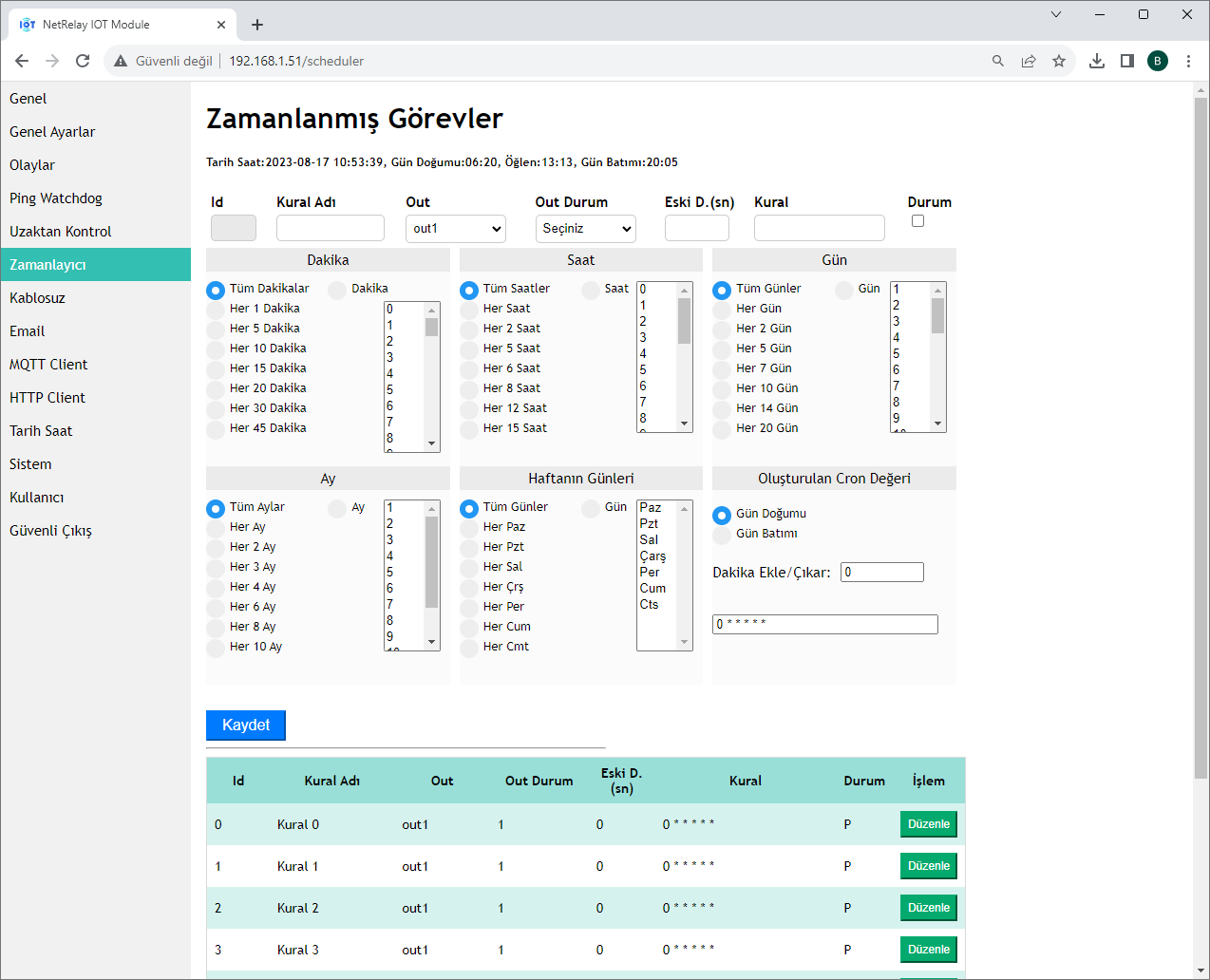The height and width of the screenshot is (980, 1210).
Task: Open a new tab with the plus icon
Action: (257, 25)
